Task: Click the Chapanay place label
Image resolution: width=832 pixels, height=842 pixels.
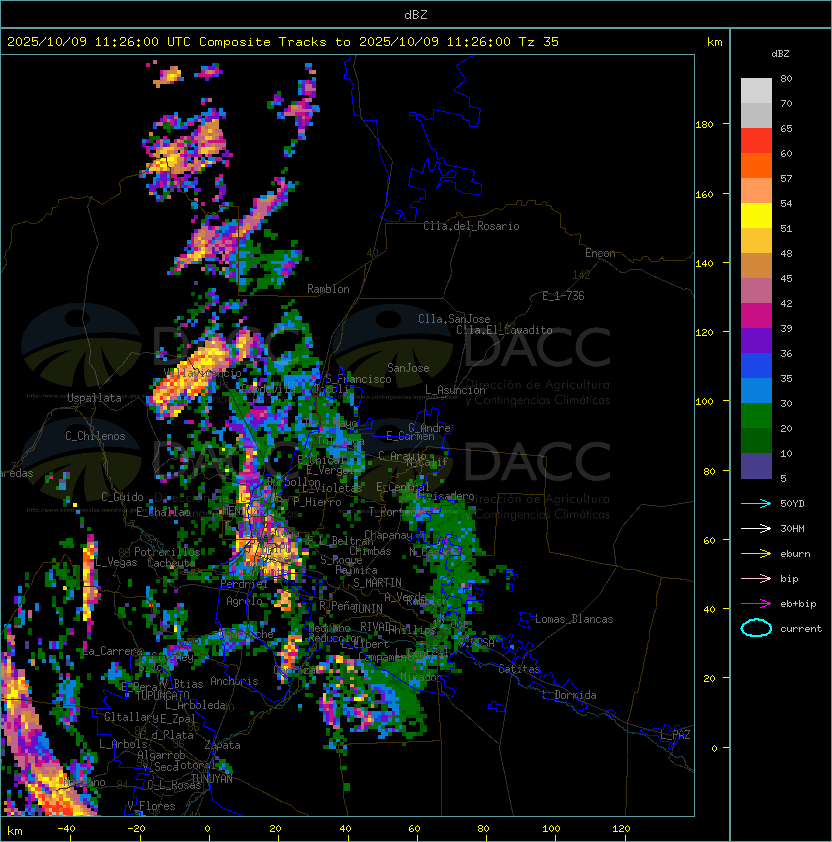Action: pos(388,535)
